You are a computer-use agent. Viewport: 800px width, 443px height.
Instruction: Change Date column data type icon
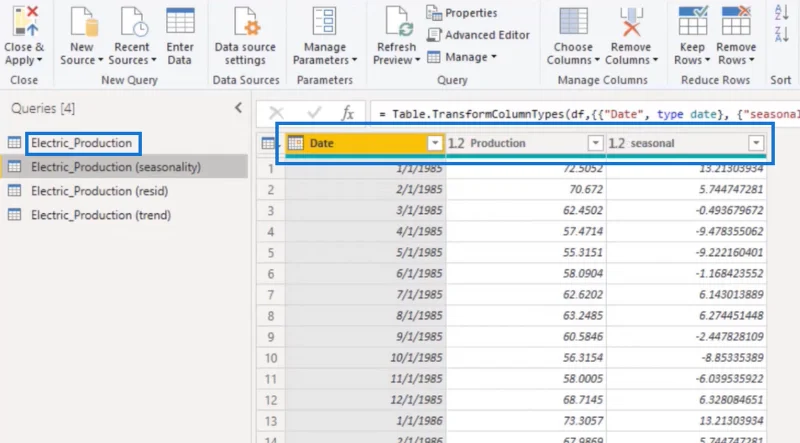point(296,143)
